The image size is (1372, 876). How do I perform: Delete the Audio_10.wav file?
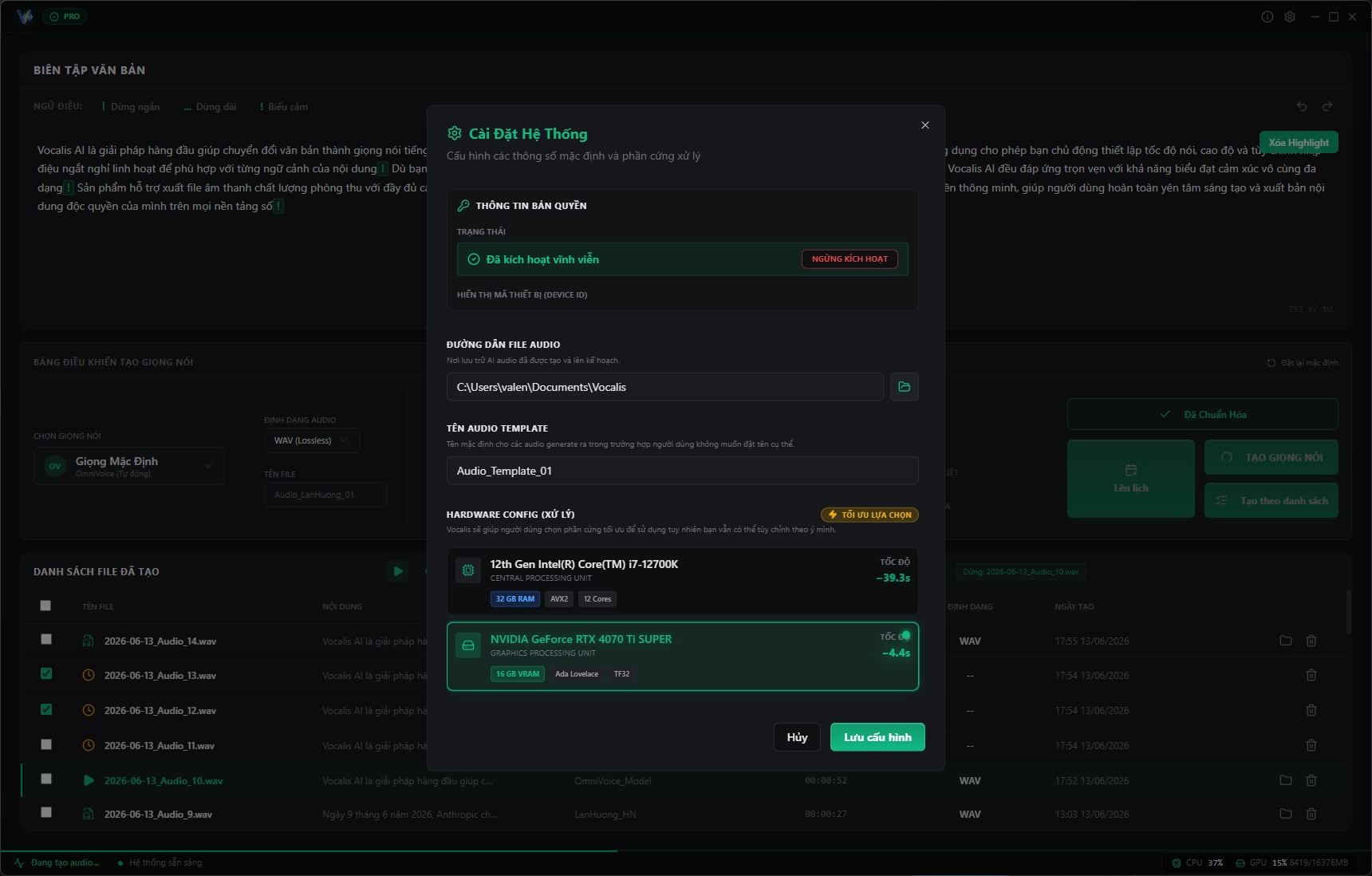(x=1311, y=780)
